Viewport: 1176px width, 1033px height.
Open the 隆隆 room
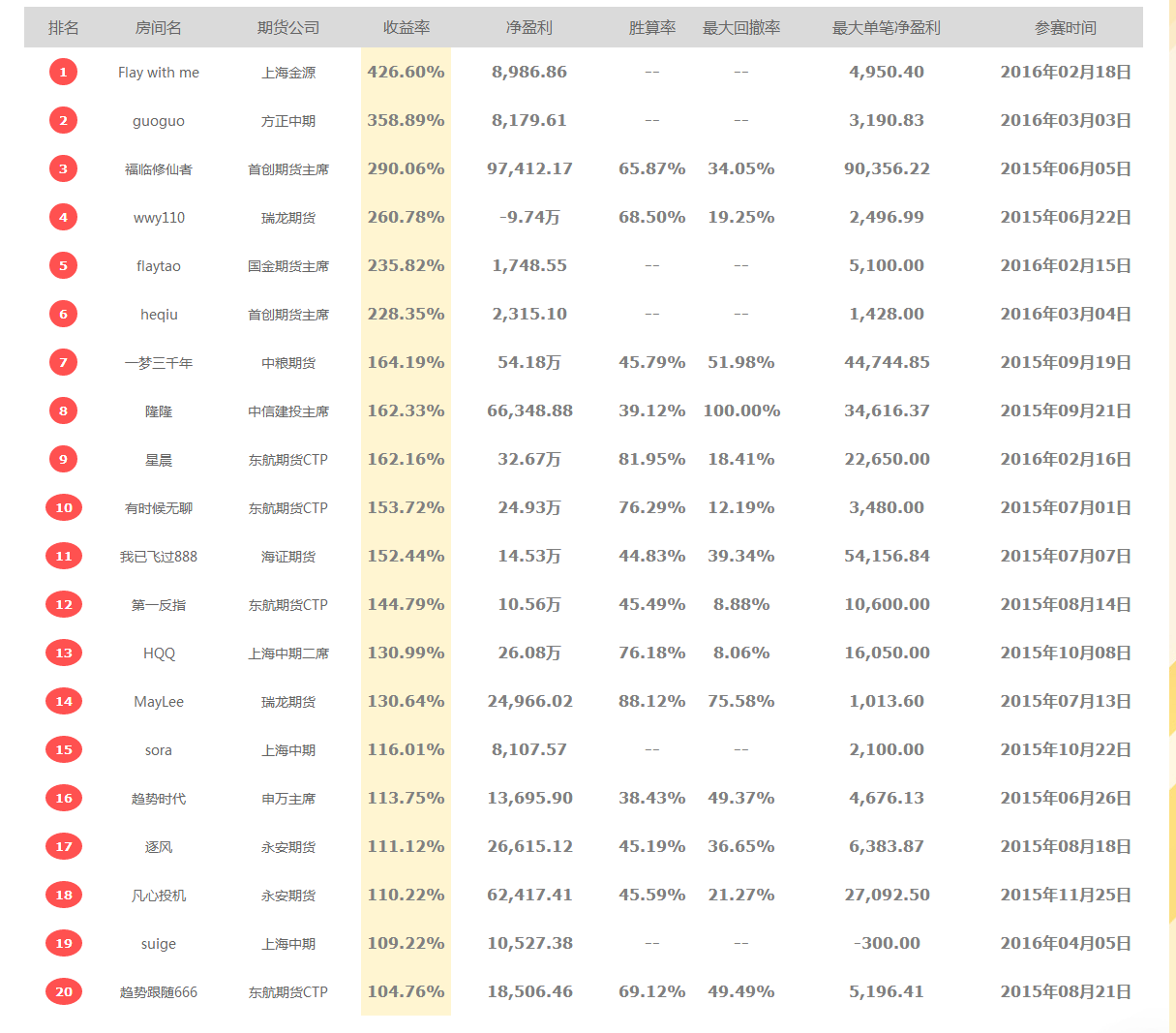tap(159, 411)
